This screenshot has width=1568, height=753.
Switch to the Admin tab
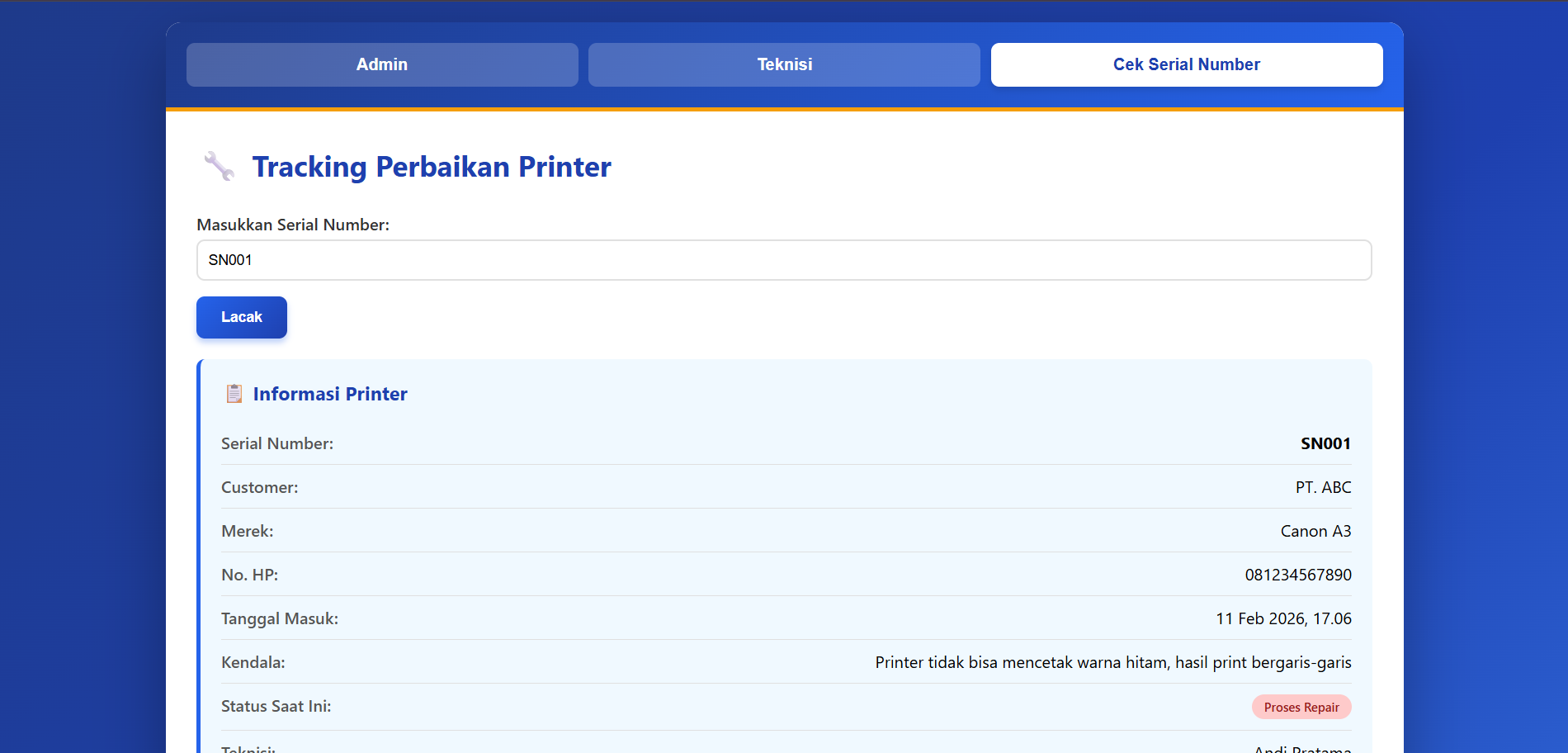[x=381, y=64]
